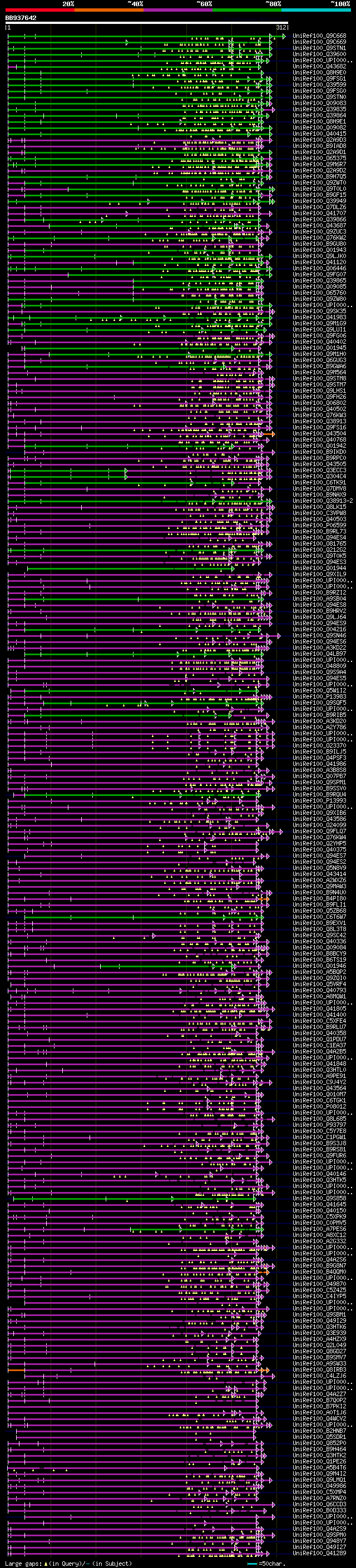Click the purple segment of the identity legend
This screenshot has height=1568, width=356.
179,10
